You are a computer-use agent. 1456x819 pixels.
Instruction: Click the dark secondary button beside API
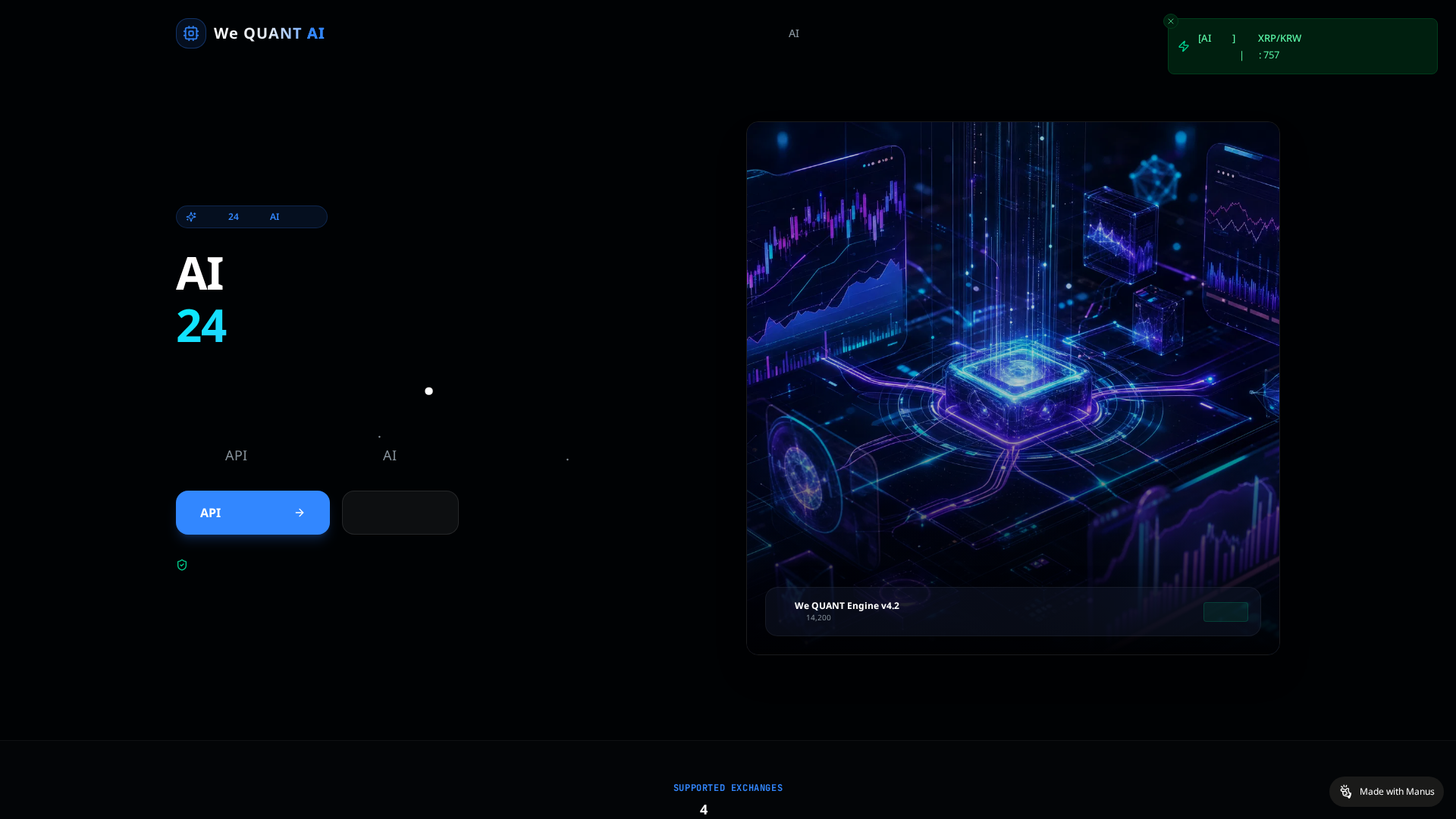click(400, 513)
